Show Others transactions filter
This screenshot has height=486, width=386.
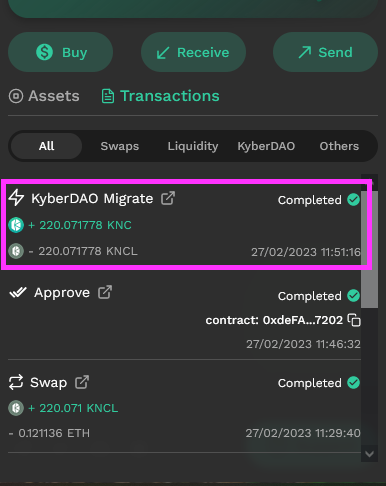(339, 146)
